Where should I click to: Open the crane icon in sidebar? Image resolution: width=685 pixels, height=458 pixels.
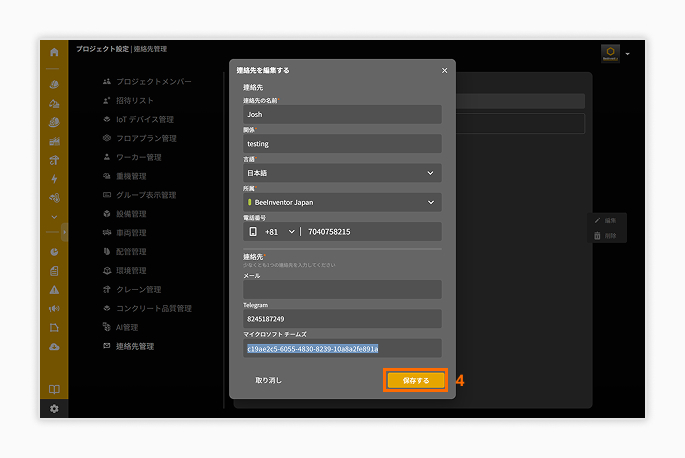(x=54, y=160)
